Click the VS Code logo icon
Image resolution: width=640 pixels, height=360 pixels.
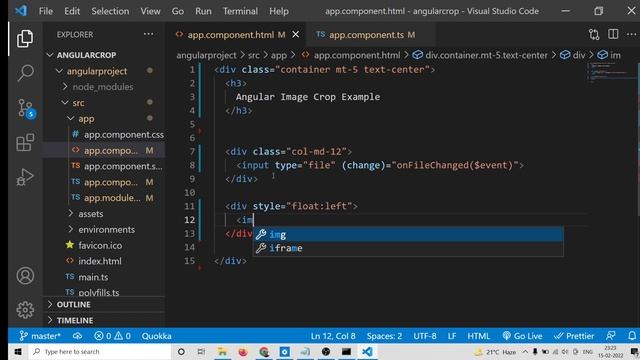pyautogui.click(x=21, y=11)
